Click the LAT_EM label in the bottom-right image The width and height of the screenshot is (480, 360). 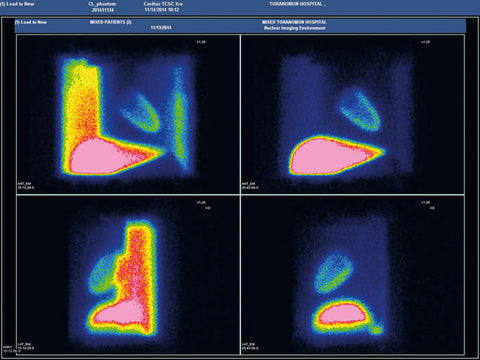(x=249, y=344)
